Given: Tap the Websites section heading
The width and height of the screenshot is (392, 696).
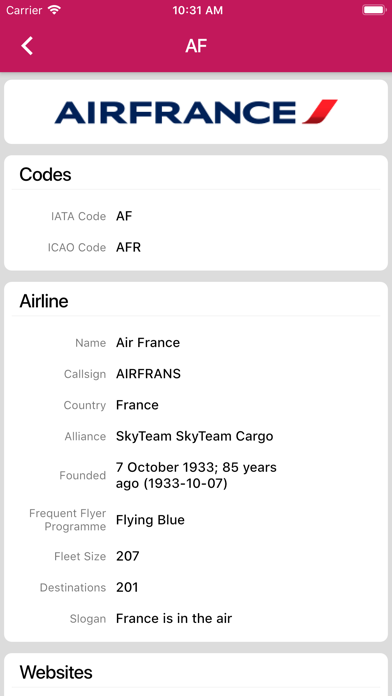Looking at the screenshot, I should (x=56, y=672).
